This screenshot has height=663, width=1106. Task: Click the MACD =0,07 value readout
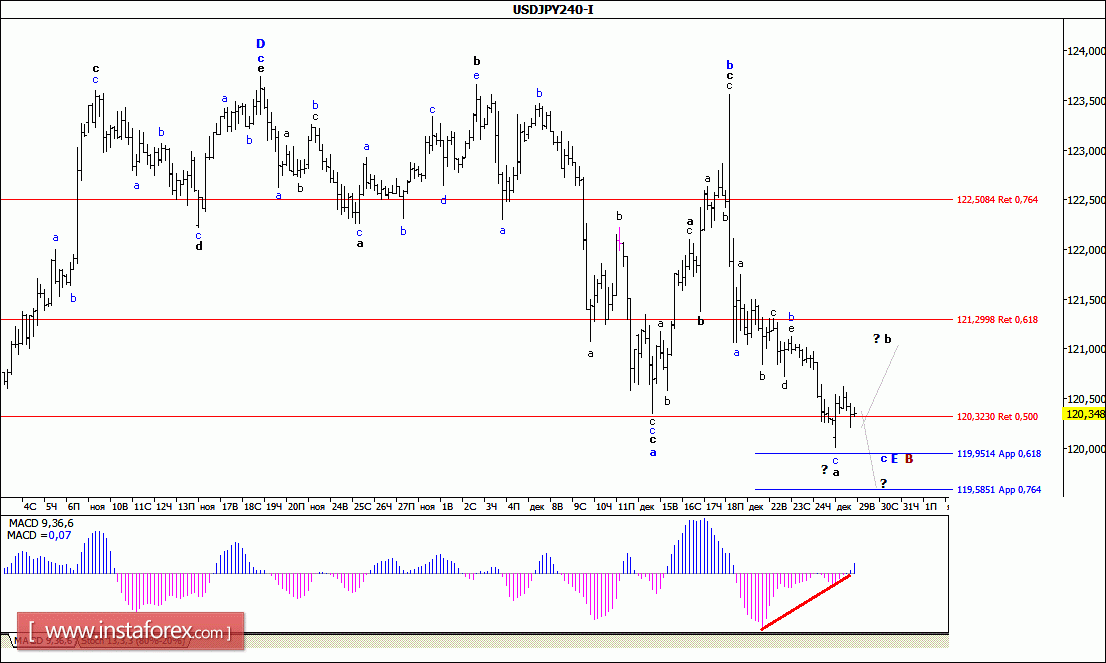[x=39, y=535]
